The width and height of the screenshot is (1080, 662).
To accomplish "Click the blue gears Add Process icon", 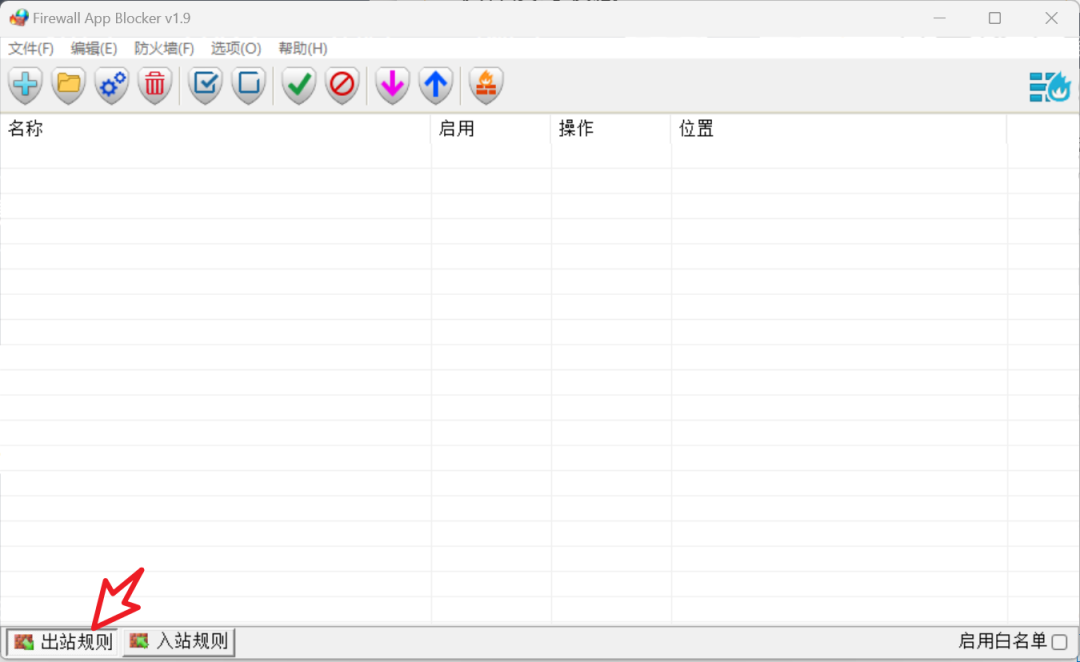I will (x=111, y=85).
